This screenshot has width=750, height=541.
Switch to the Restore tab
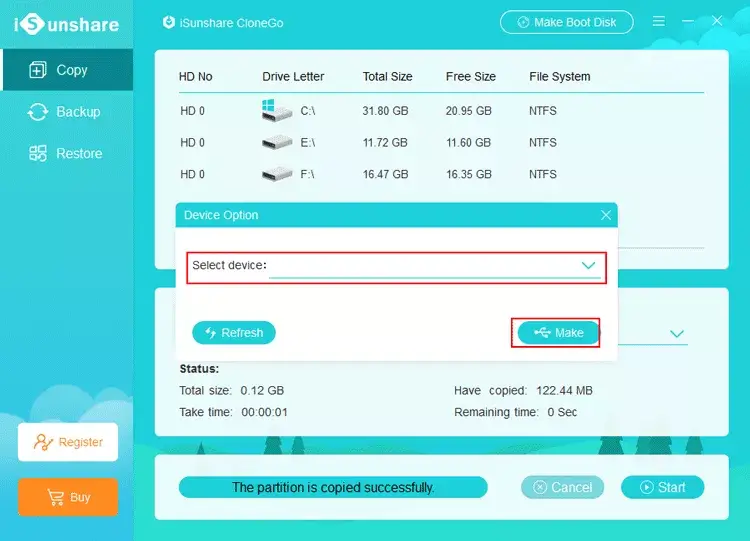pos(68,154)
